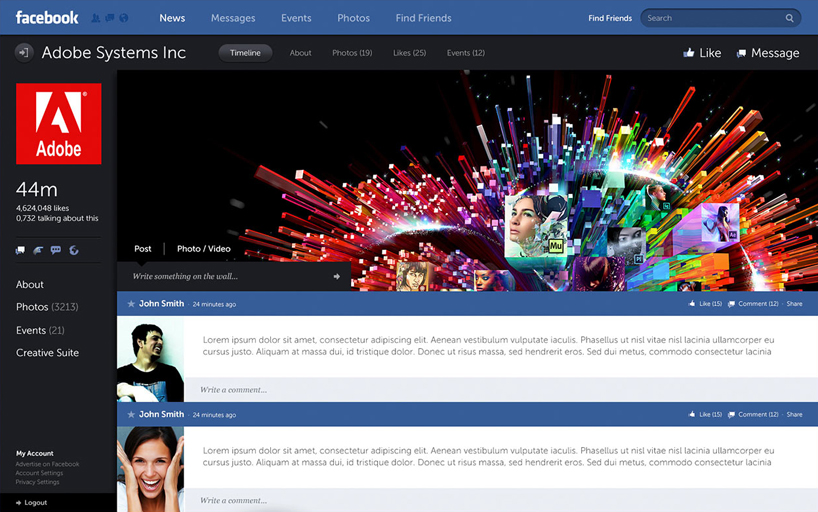Click the 0,732 talking about this text
Viewport: 818px width, 512px height.
[57, 218]
